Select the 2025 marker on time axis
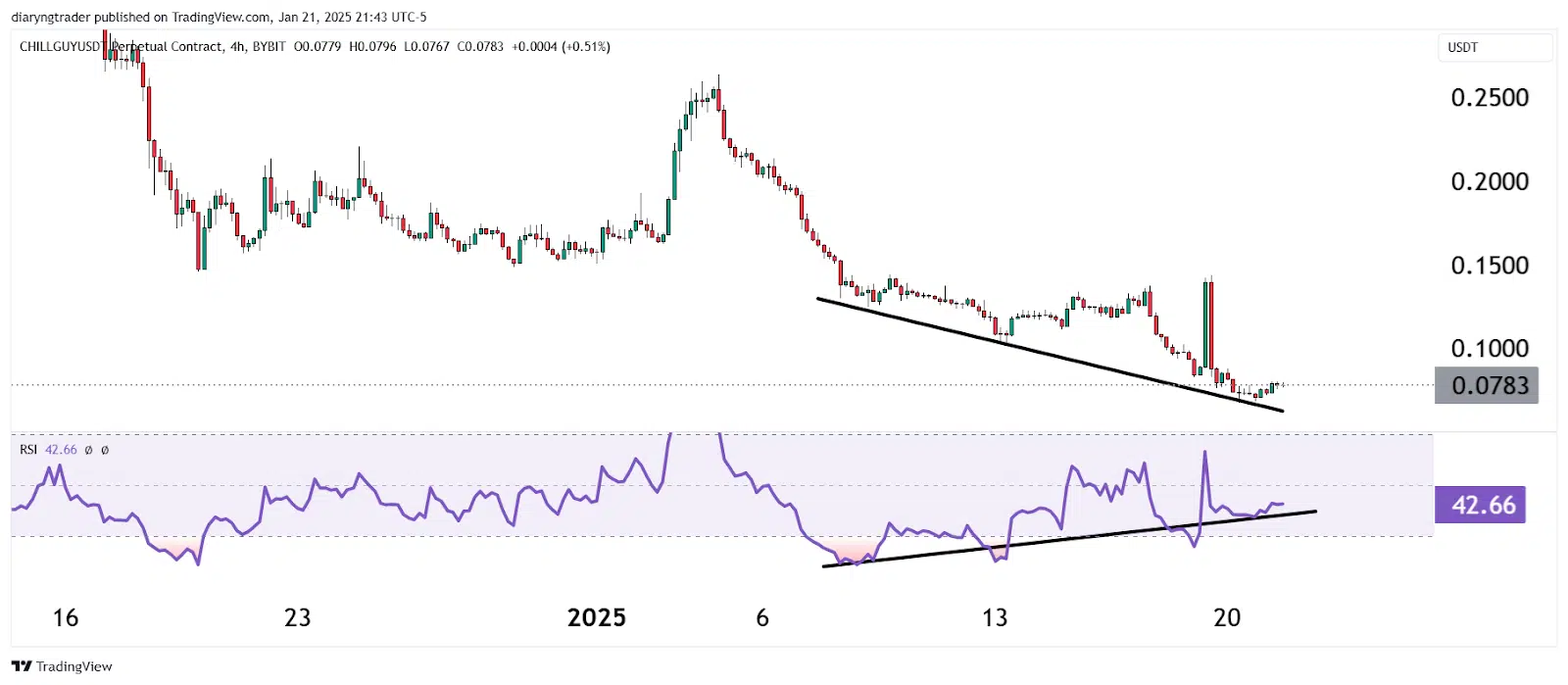 point(596,618)
